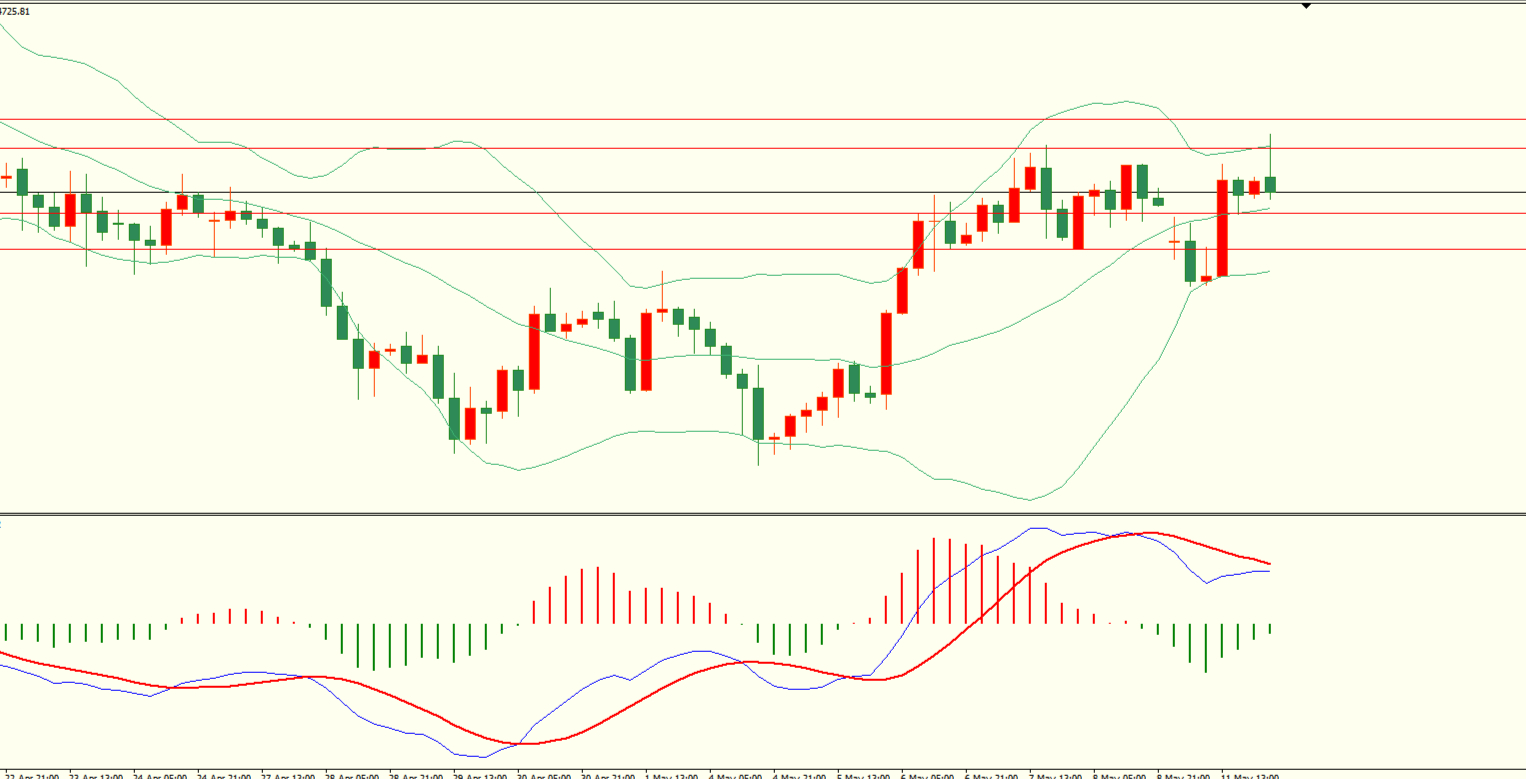Click the tall red candle before the last candles

[1222, 228]
